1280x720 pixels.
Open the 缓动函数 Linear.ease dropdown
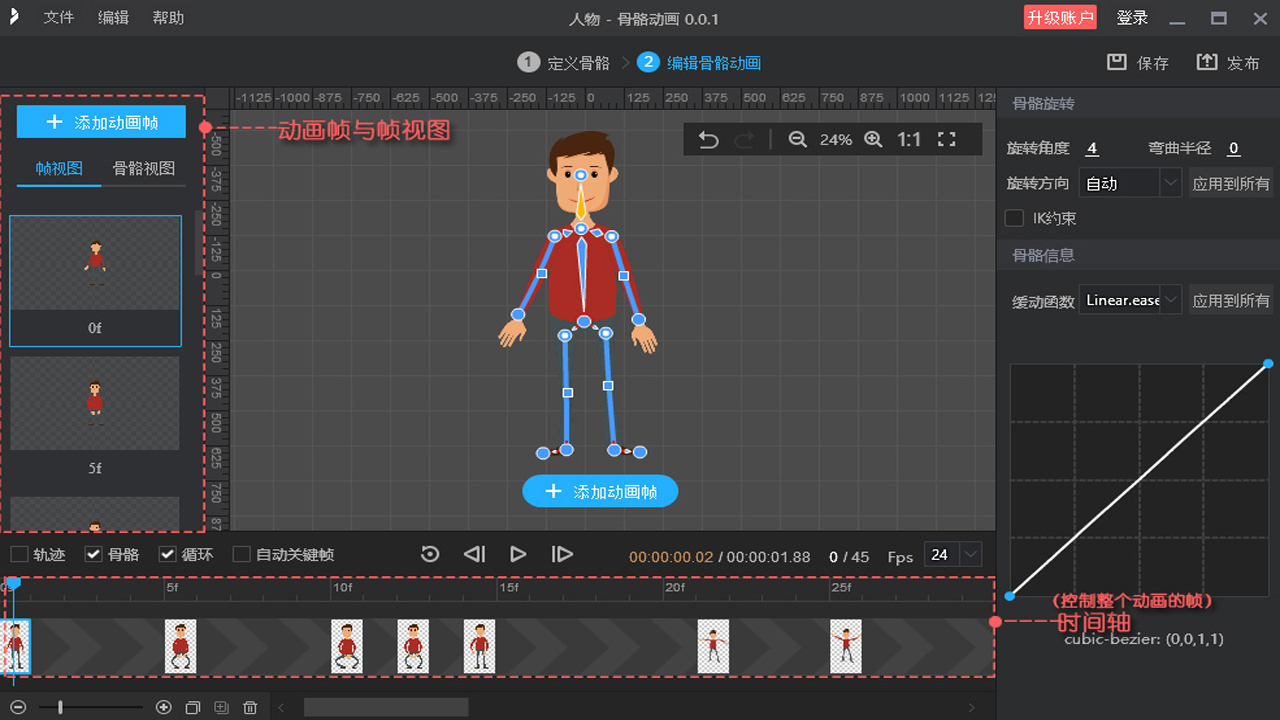[1130, 300]
